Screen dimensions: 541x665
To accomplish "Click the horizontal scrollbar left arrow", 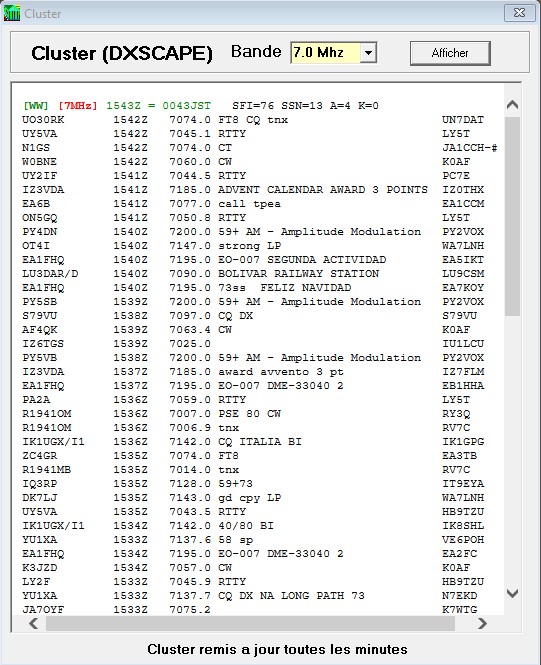I will (x=33, y=623).
